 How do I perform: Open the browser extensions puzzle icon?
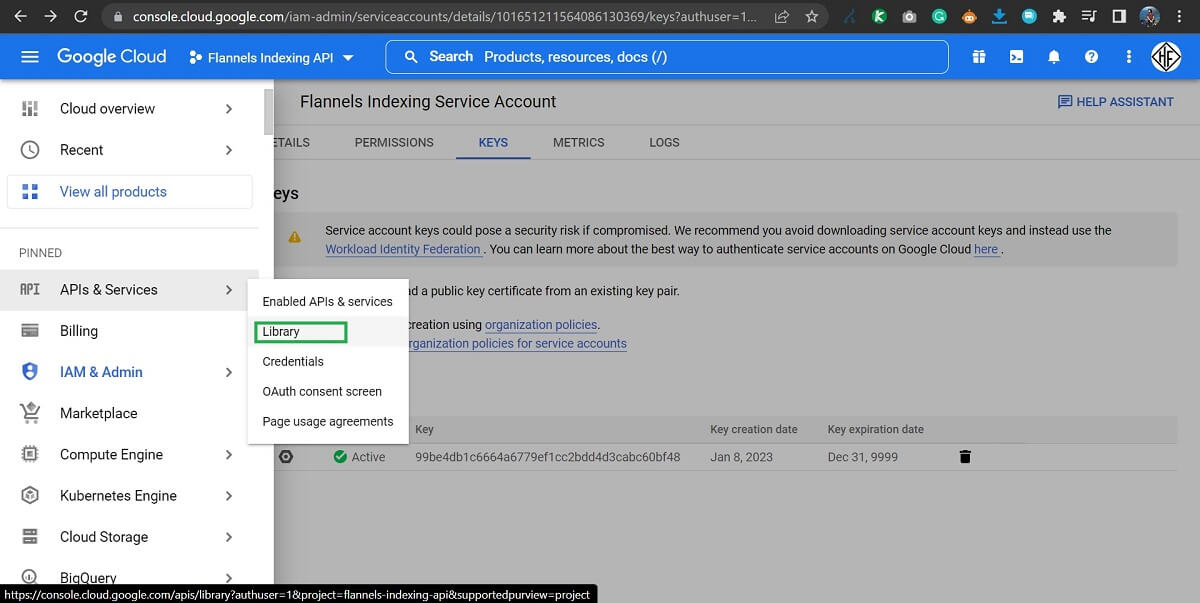point(1059,16)
